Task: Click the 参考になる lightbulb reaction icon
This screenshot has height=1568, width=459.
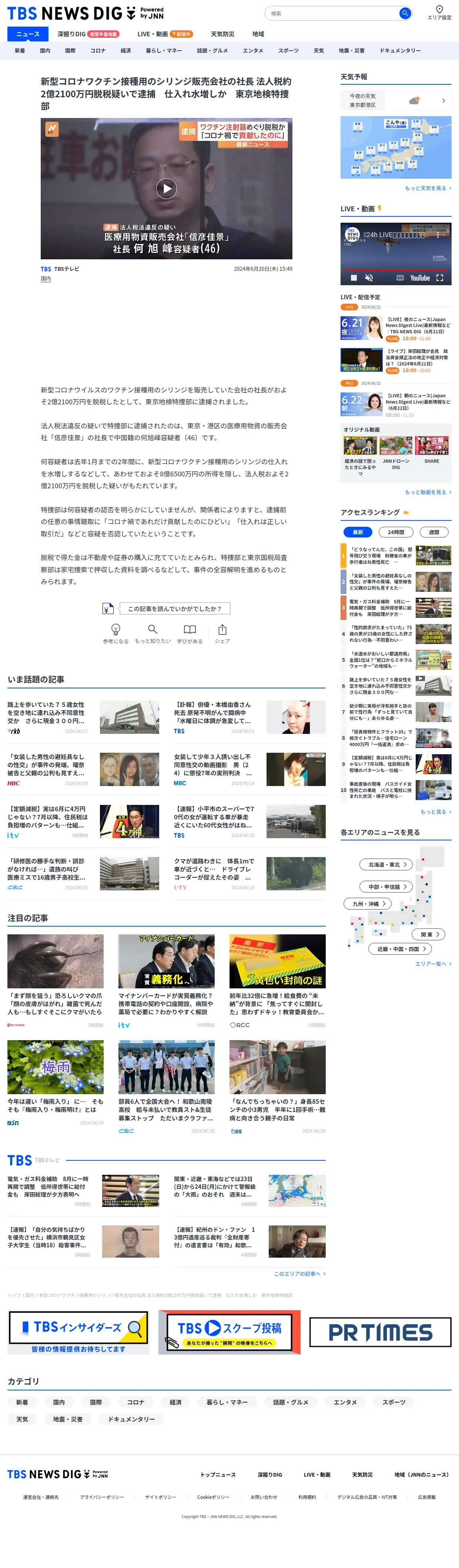Action: (115, 630)
